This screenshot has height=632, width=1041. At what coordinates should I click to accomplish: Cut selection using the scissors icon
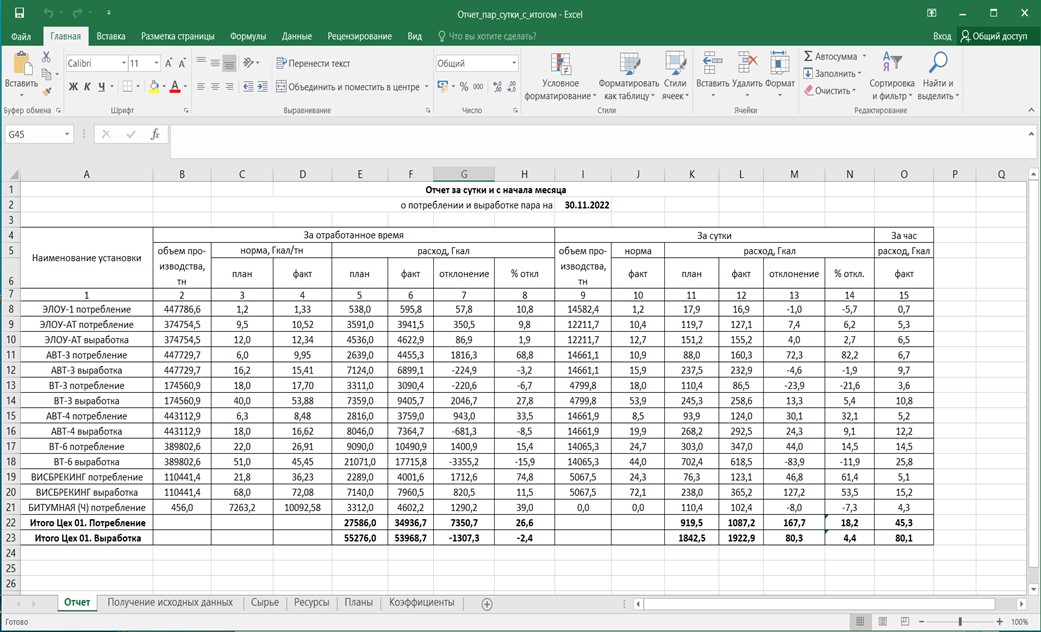[46, 58]
